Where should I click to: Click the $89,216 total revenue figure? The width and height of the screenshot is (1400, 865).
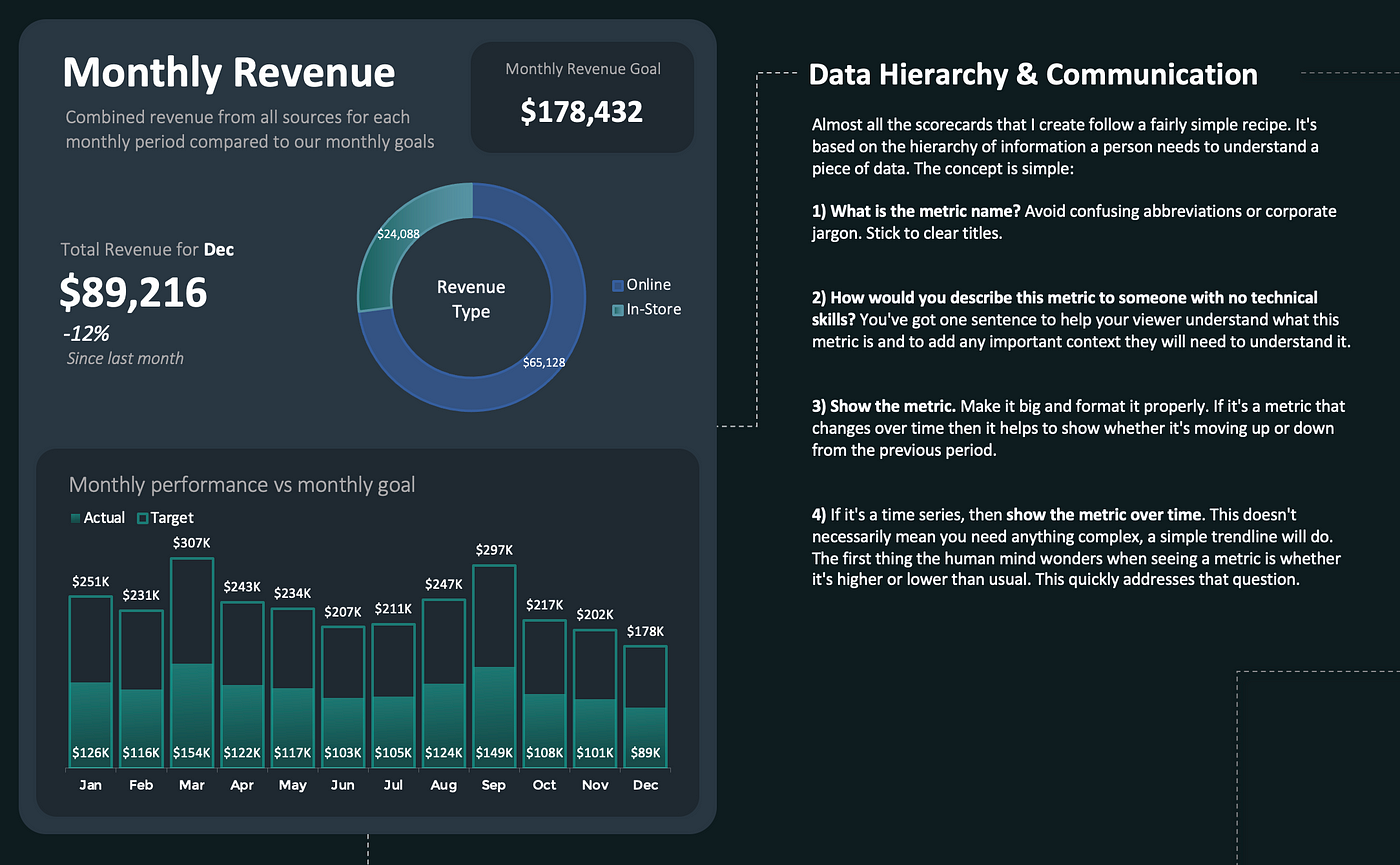133,292
